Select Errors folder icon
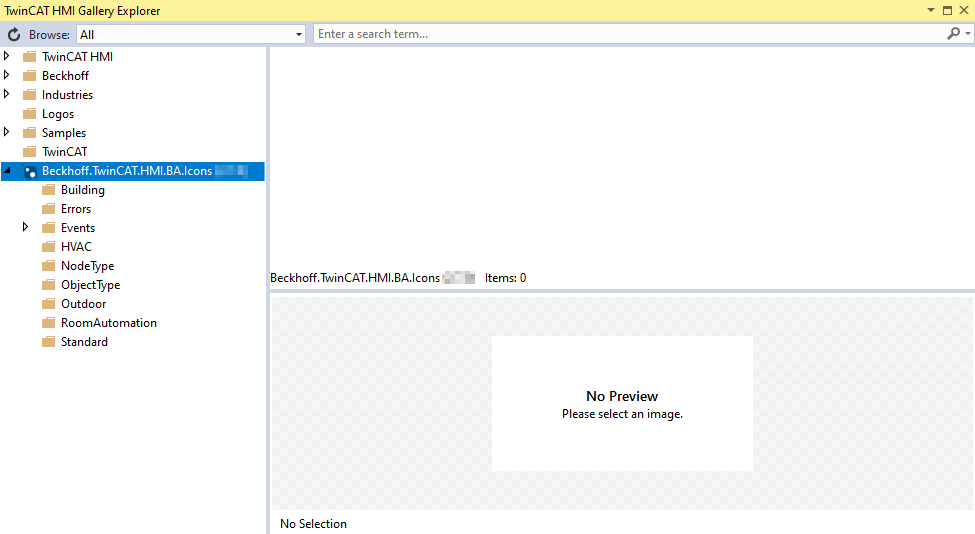 pyautogui.click(x=49, y=209)
